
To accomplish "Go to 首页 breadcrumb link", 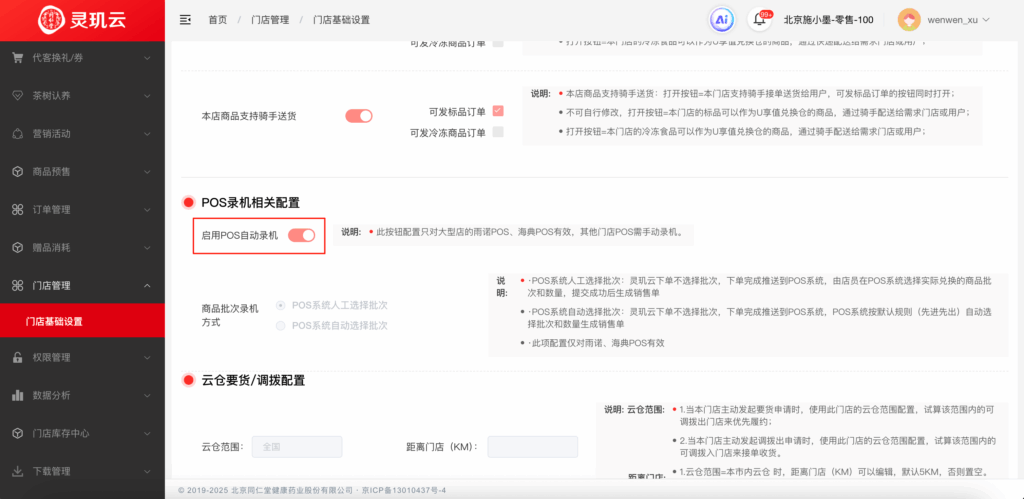I will pyautogui.click(x=217, y=20).
